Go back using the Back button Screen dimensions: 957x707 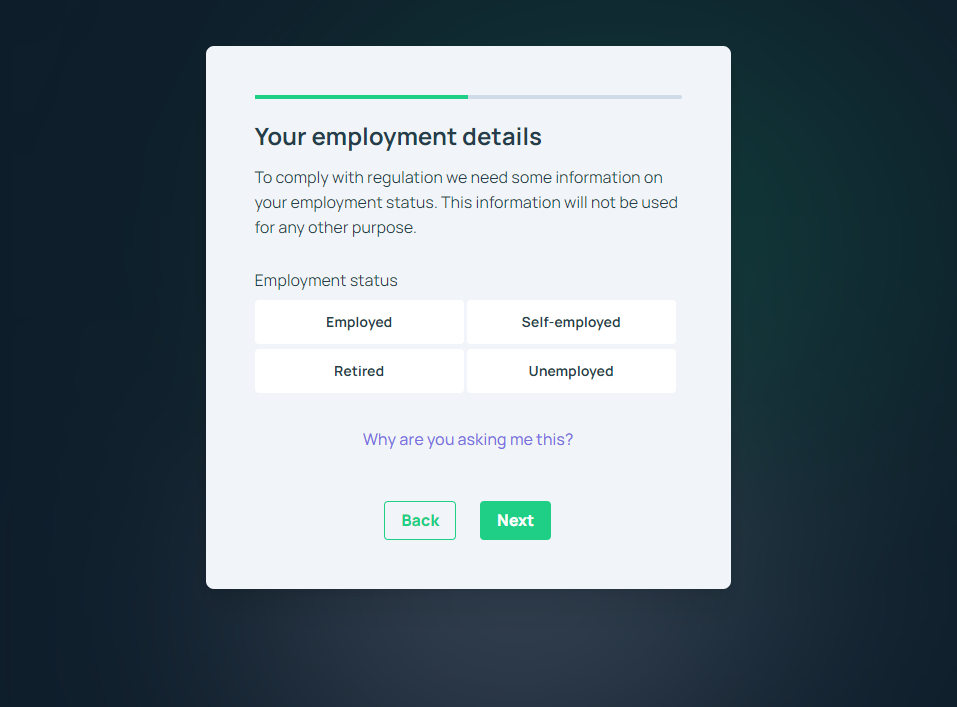tap(420, 520)
